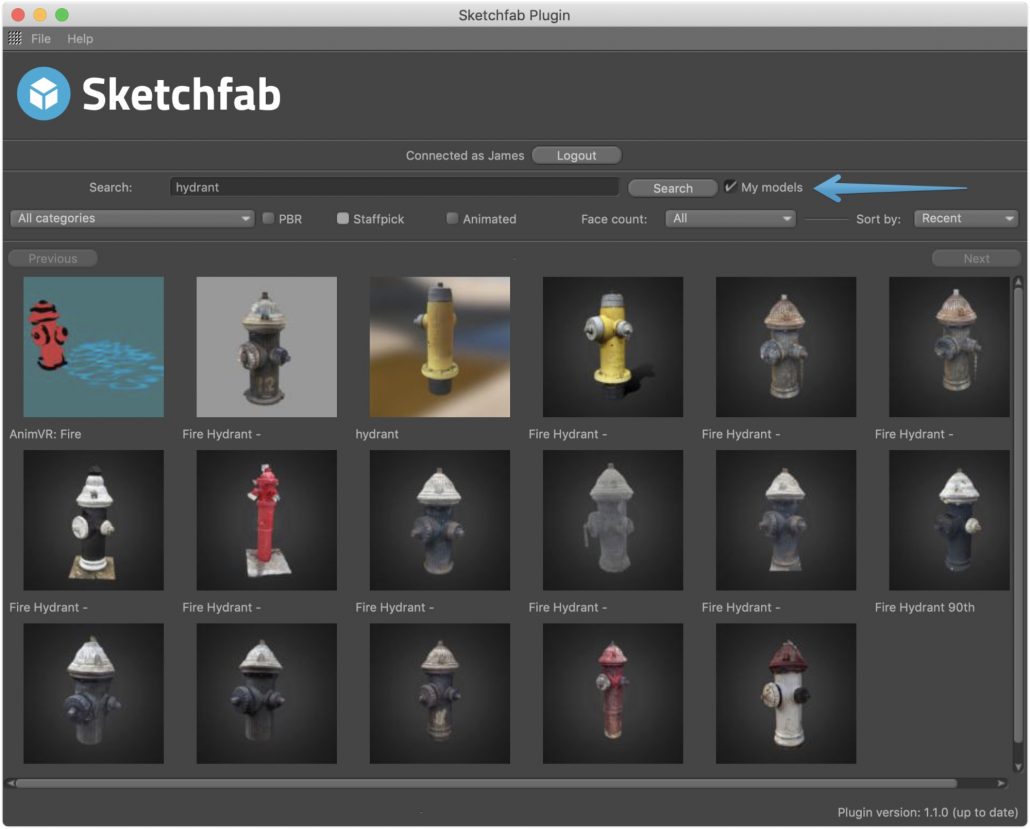The width and height of the screenshot is (1030, 829).
Task: Open the yellow blurred 'hydrant' model thumbnail
Action: pos(439,347)
